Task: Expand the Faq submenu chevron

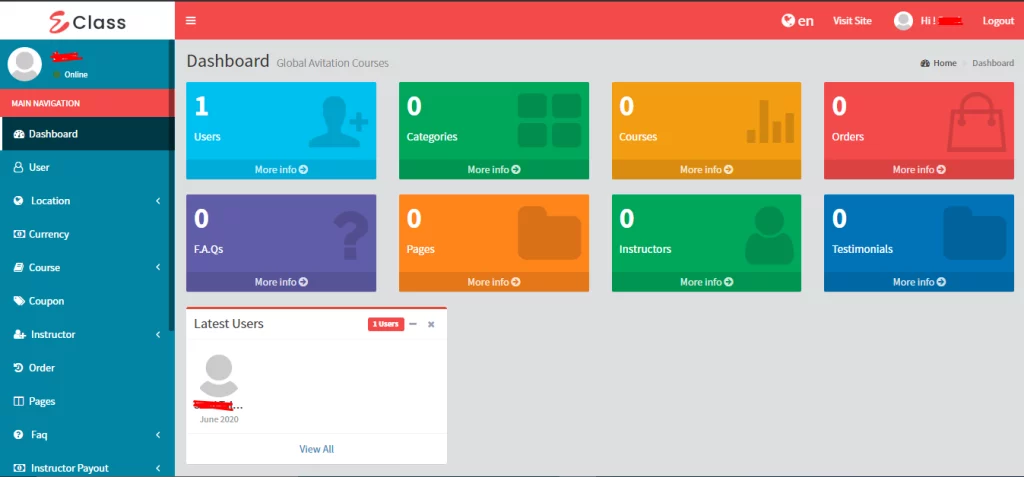Action: pyautogui.click(x=158, y=435)
